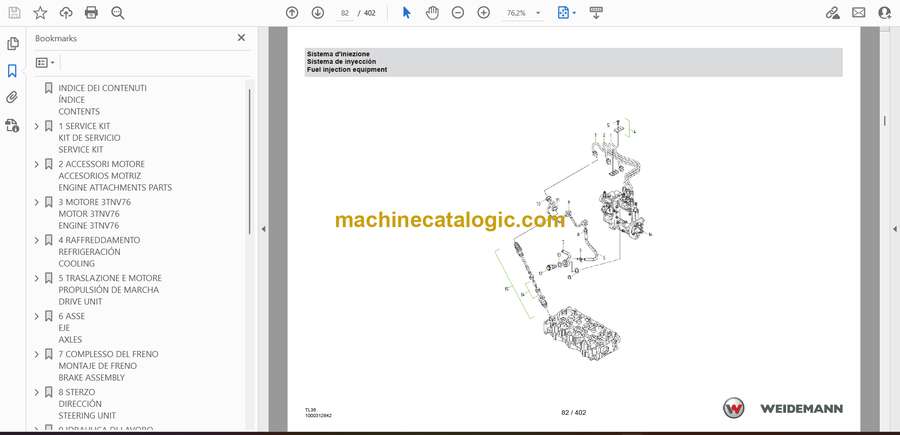This screenshot has width=900, height=435.
Task: Show the Attachments paperclip panel
Action: coord(12,98)
